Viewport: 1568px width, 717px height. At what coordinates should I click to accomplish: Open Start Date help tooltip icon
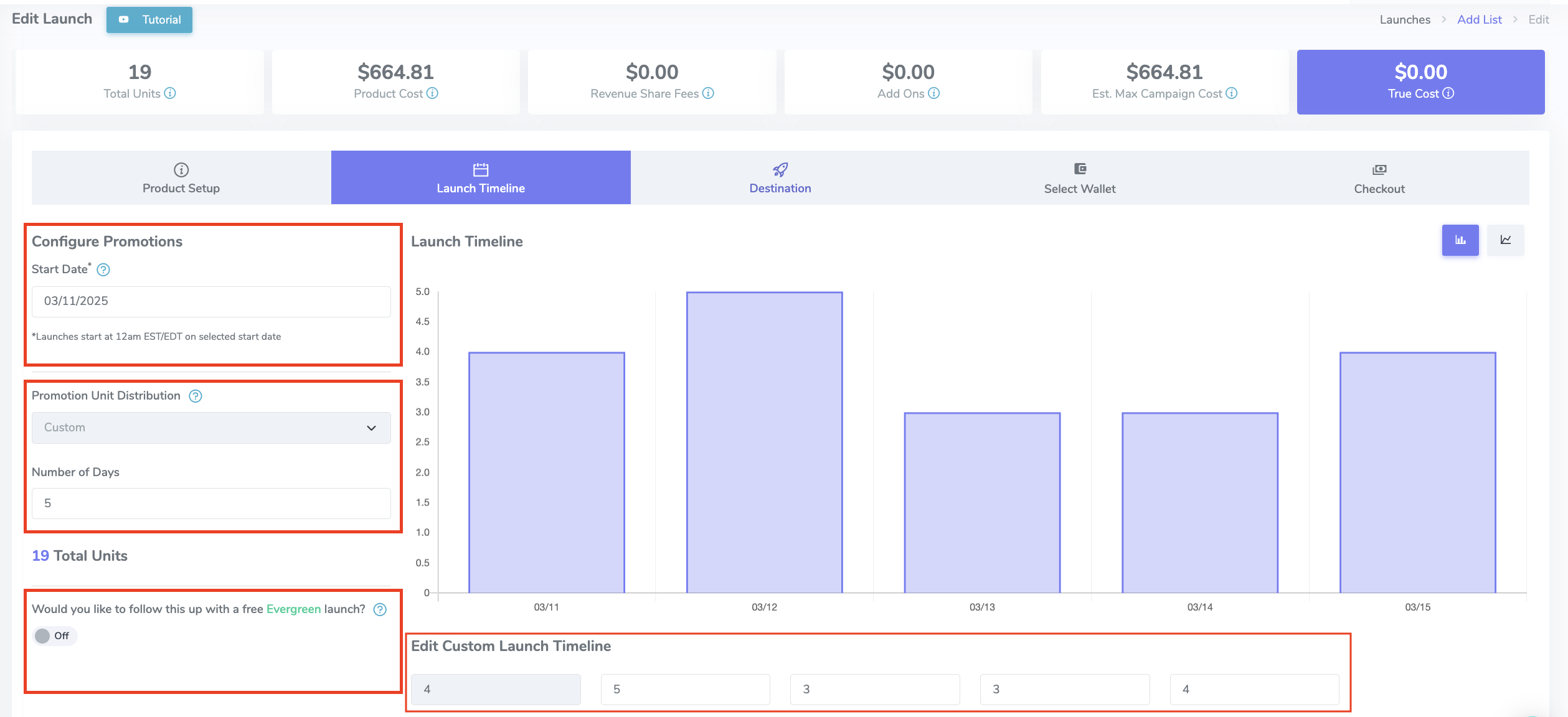pyautogui.click(x=103, y=270)
